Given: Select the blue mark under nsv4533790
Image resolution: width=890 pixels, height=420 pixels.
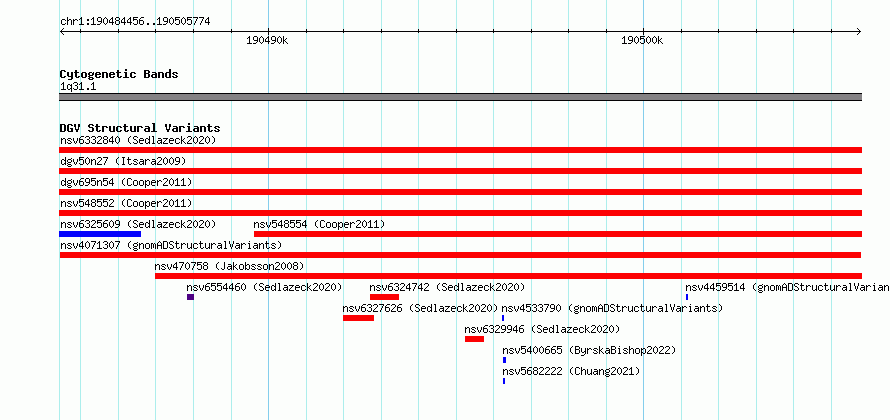Looking at the screenshot, I should point(503,318).
